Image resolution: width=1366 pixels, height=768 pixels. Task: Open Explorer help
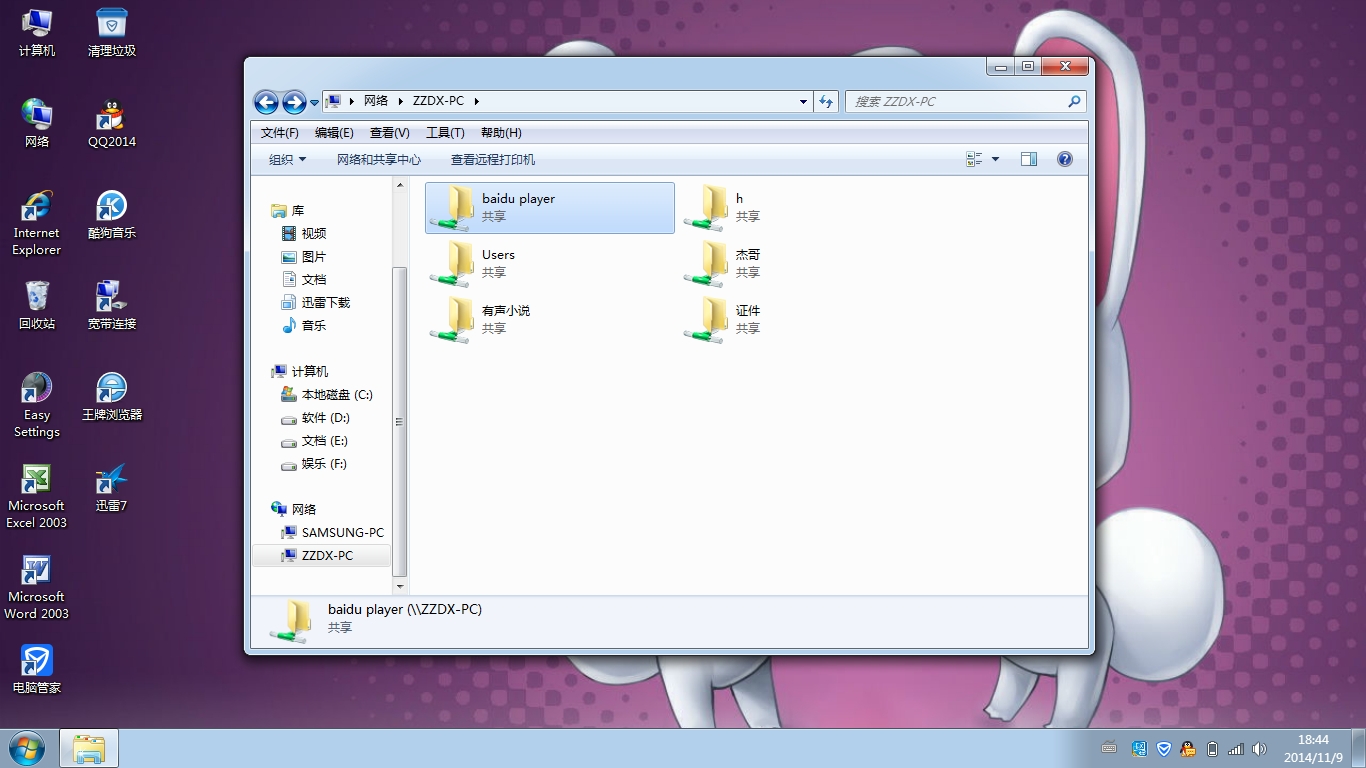(x=1065, y=159)
